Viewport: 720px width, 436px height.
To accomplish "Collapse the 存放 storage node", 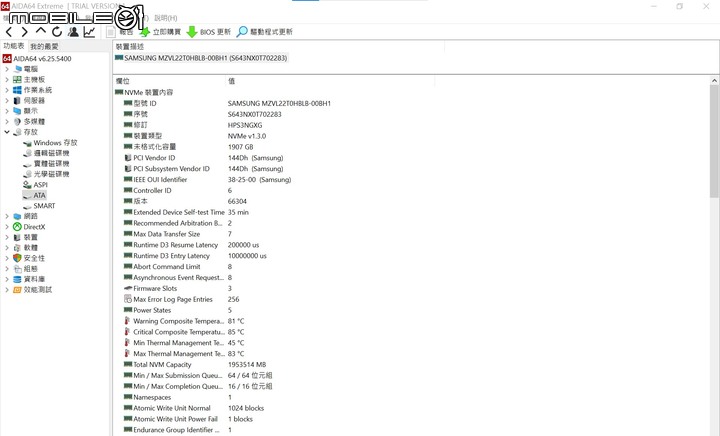I will (7, 132).
